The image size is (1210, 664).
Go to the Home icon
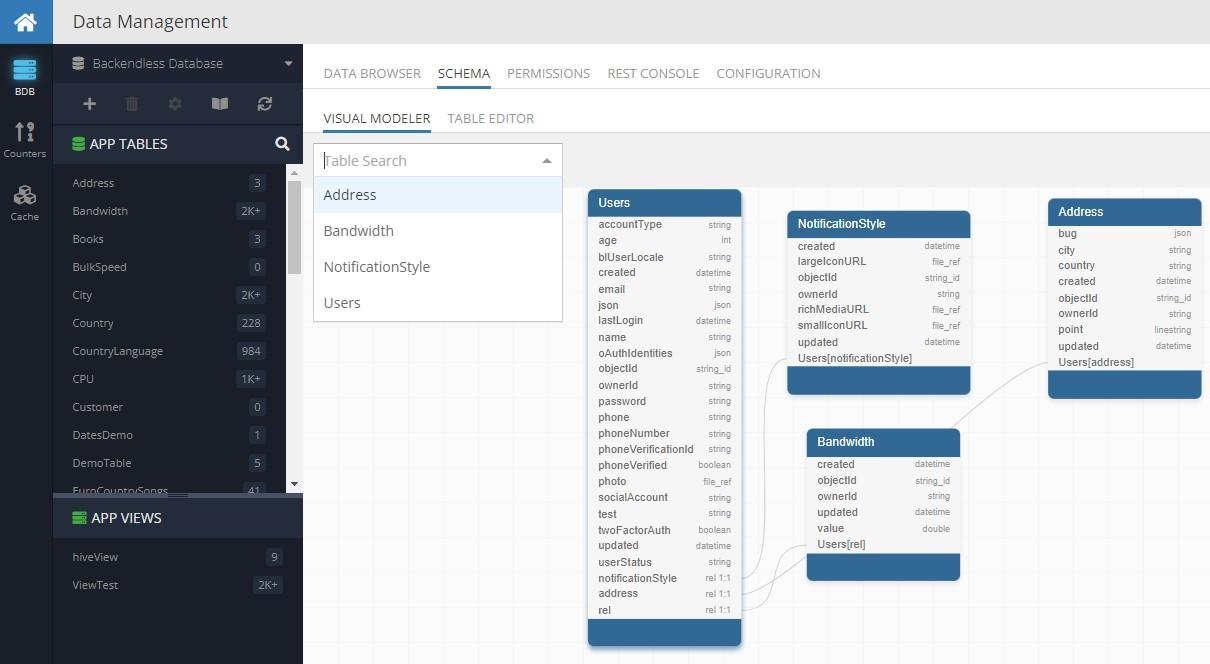[x=26, y=21]
